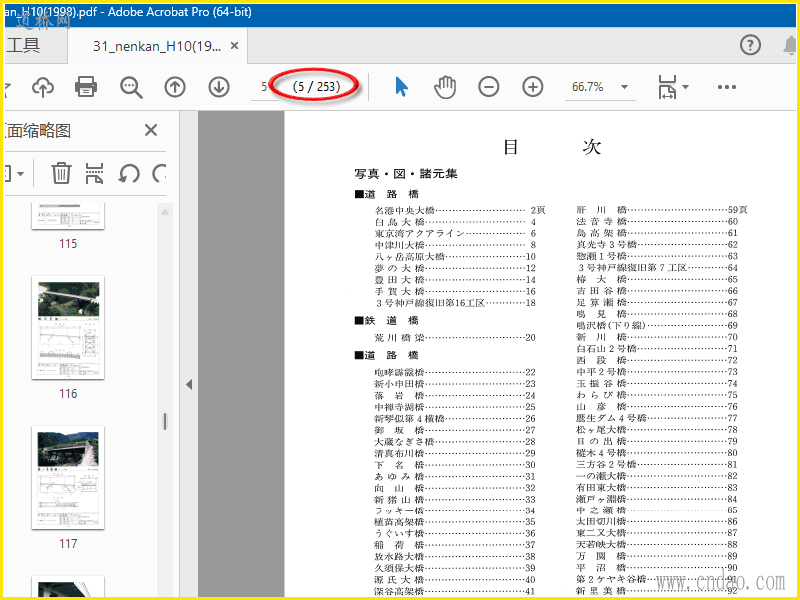The image size is (800, 600).
Task: Go to previous page with up arrow
Action: [x=175, y=87]
